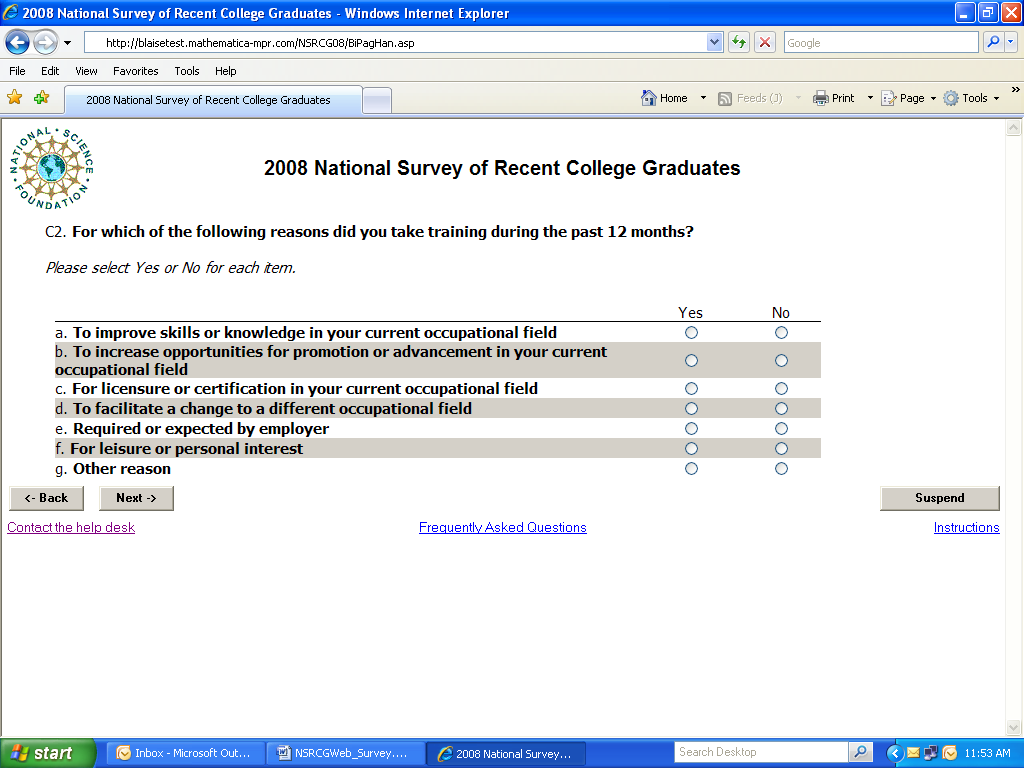Open the Favorites menu

coord(135,71)
